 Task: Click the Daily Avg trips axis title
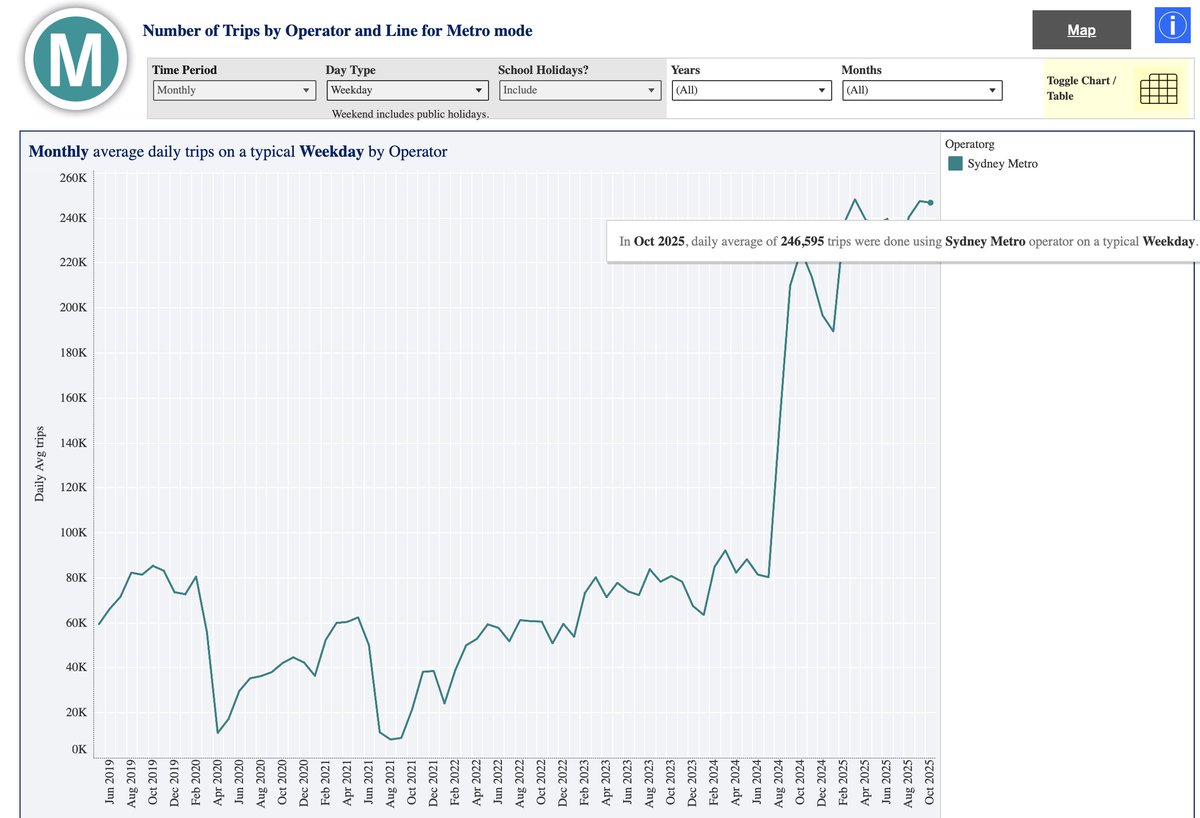pyautogui.click(x=40, y=463)
